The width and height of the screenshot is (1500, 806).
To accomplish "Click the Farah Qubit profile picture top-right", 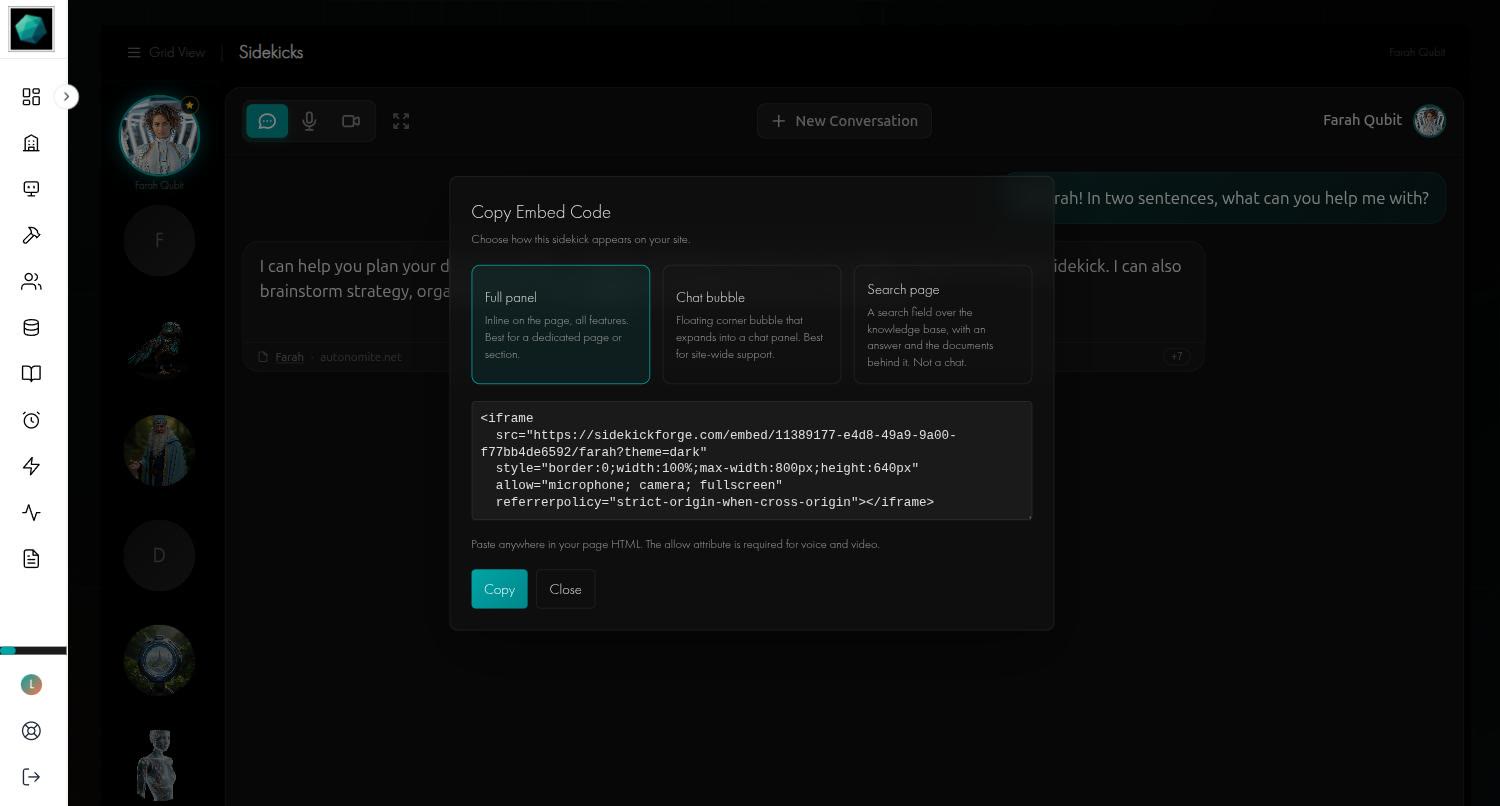I will click(1429, 121).
